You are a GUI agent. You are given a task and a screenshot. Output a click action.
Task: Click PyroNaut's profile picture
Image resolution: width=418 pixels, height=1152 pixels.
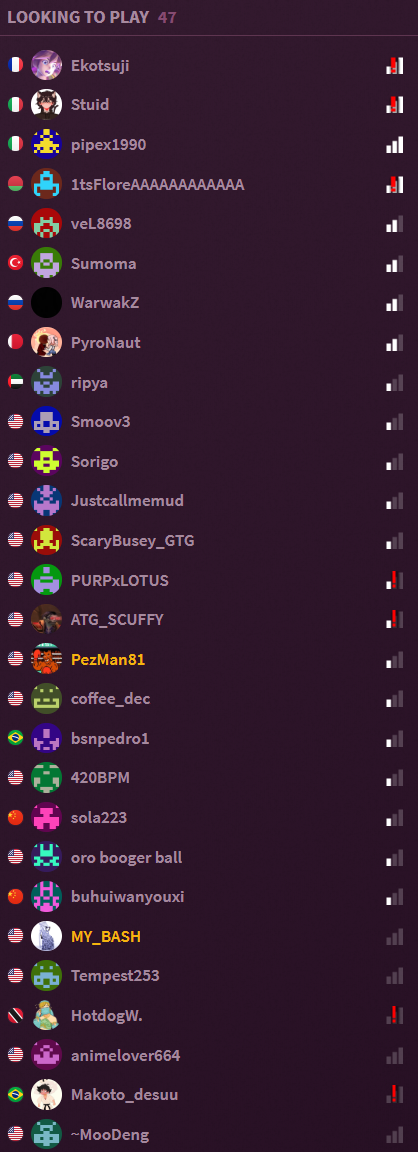[46, 342]
